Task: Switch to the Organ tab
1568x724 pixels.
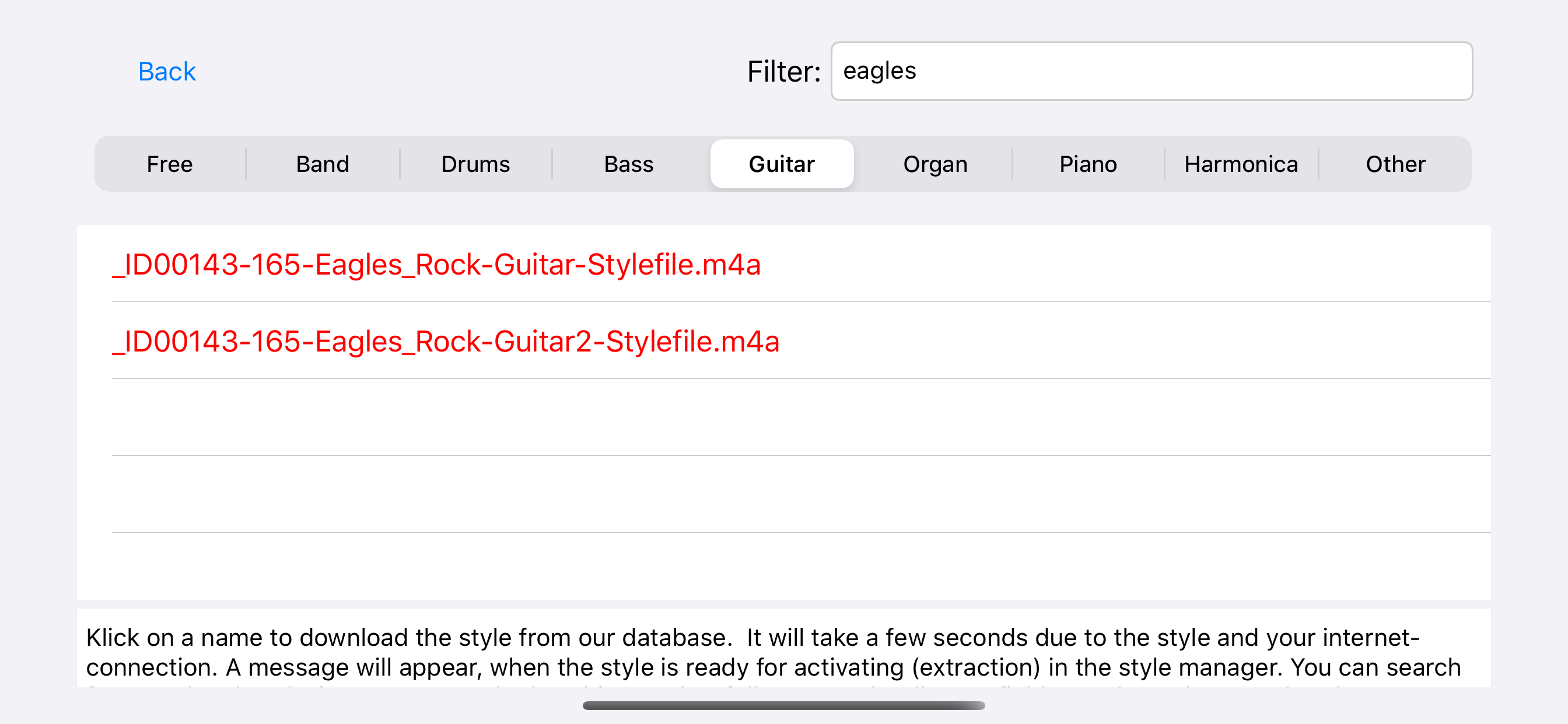Action: tap(935, 164)
